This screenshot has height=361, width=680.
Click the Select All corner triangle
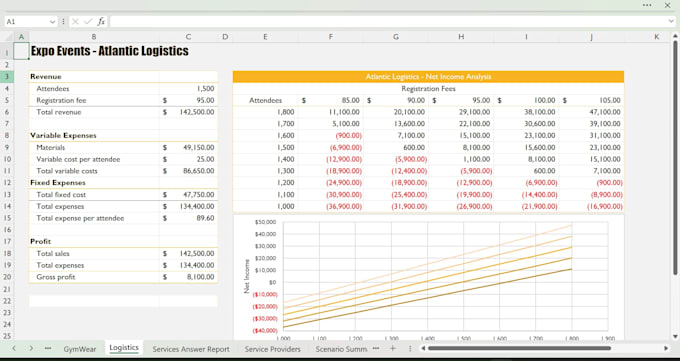7,37
